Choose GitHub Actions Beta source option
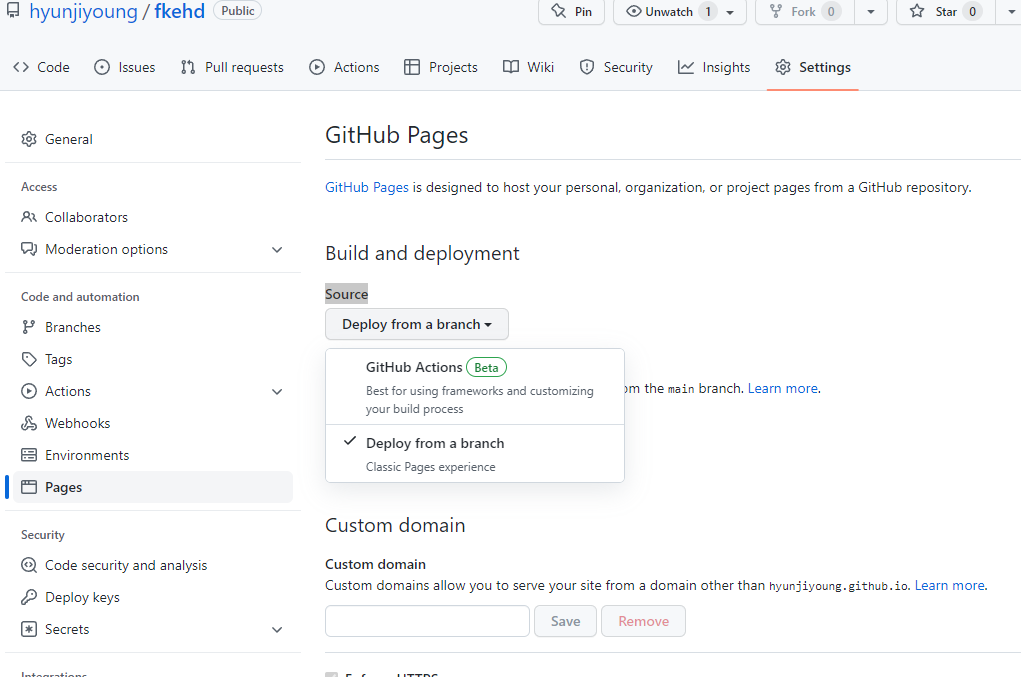 coord(475,387)
